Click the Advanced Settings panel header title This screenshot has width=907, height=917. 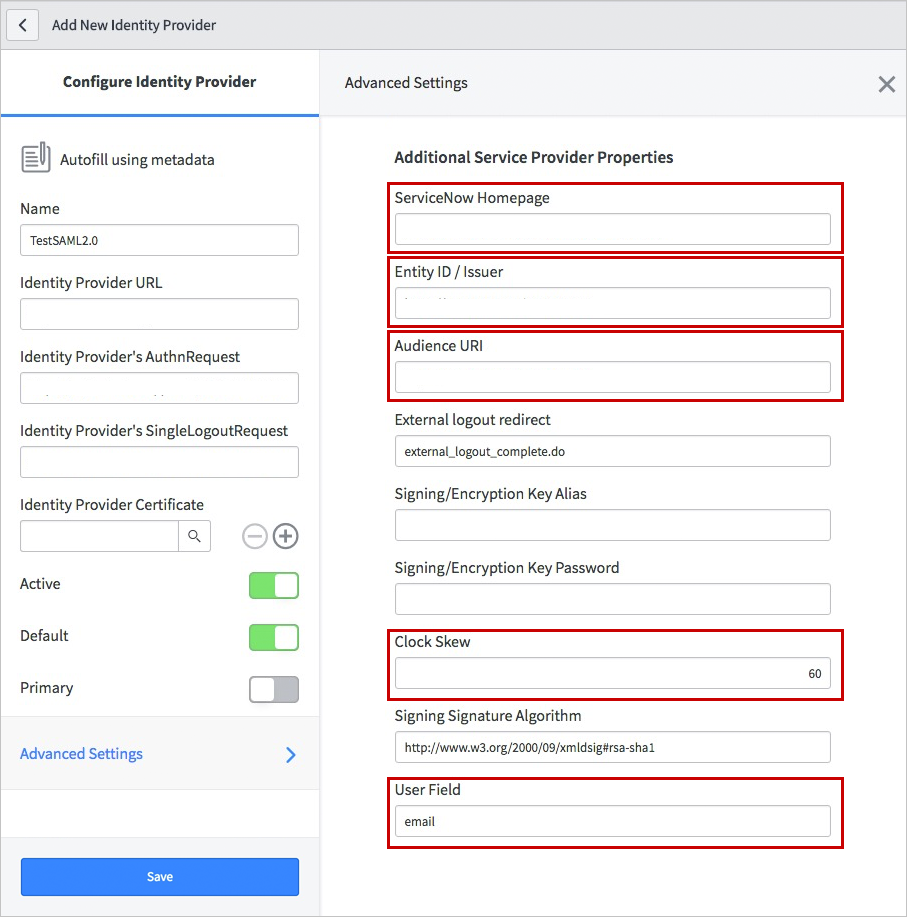(x=406, y=83)
